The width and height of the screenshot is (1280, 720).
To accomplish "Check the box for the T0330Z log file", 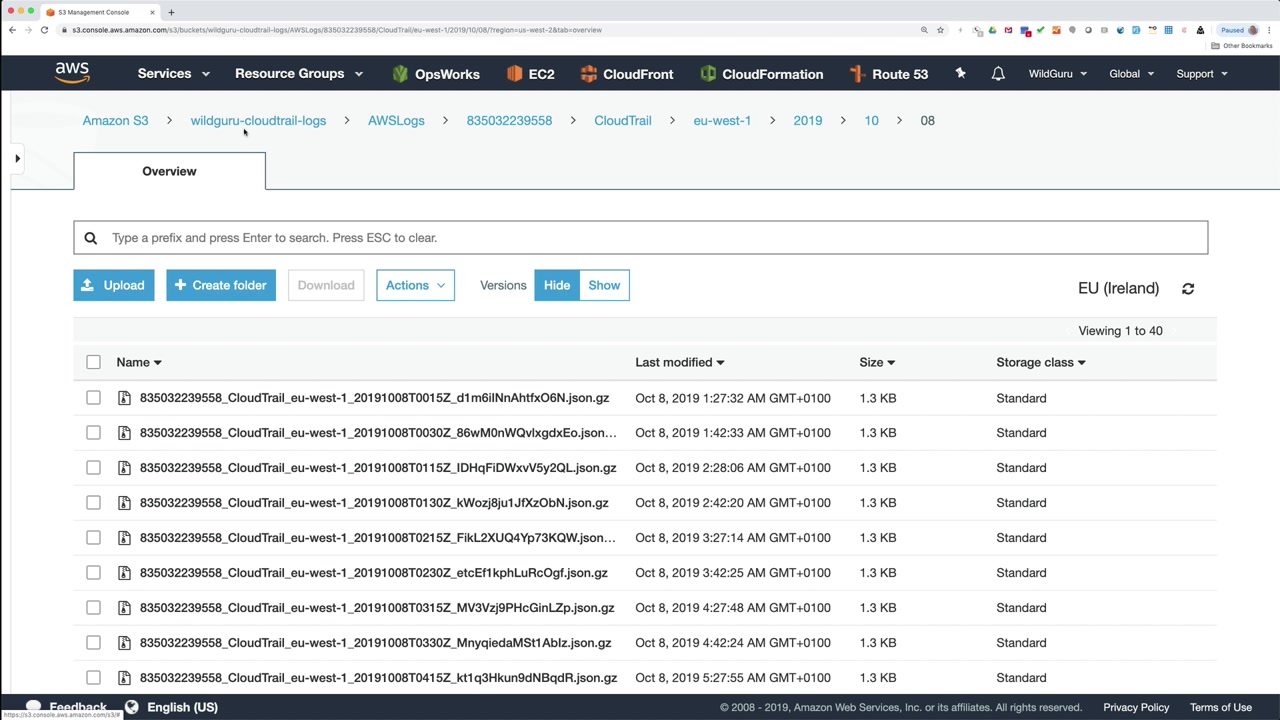I will (93, 643).
